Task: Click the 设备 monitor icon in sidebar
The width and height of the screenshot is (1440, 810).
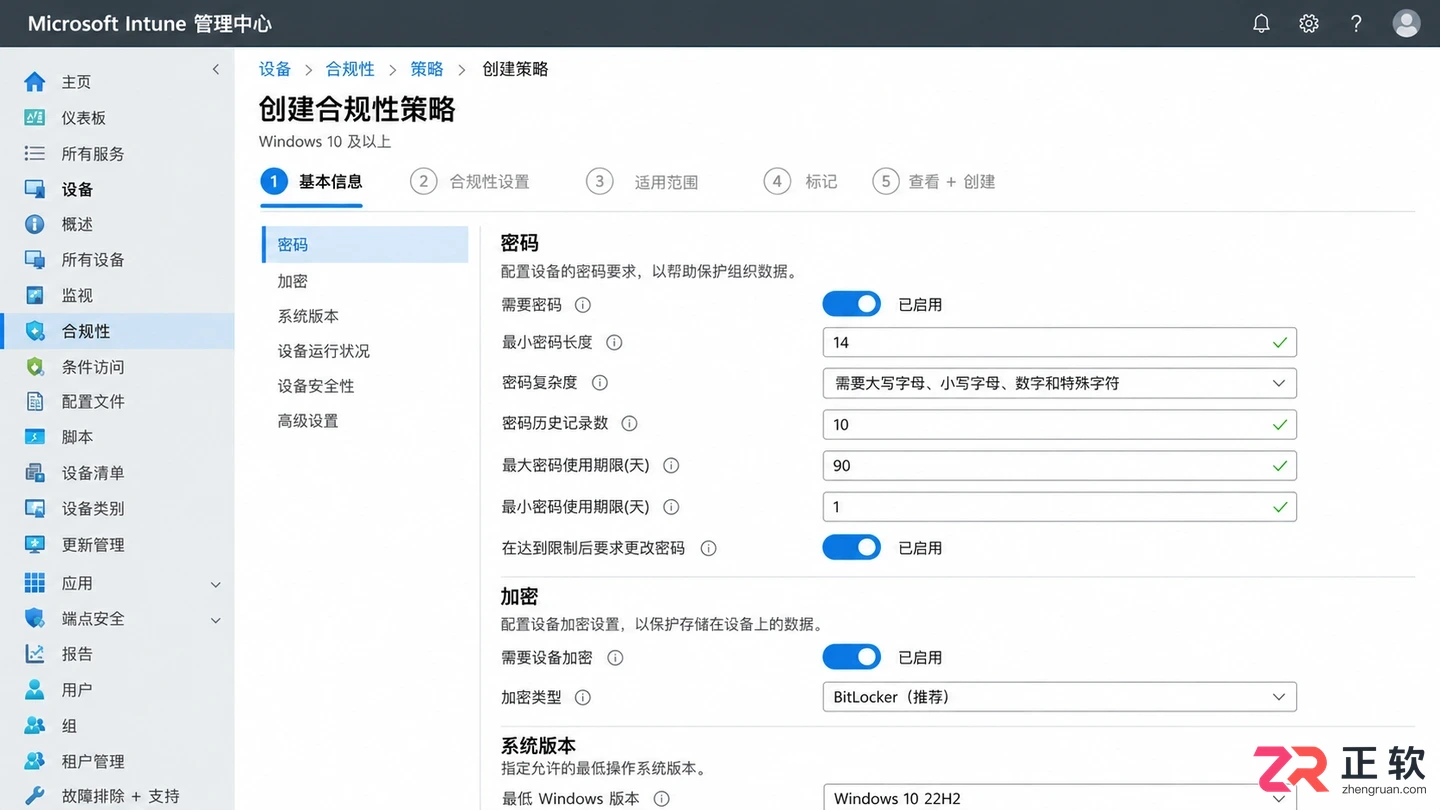Action: [x=35, y=189]
